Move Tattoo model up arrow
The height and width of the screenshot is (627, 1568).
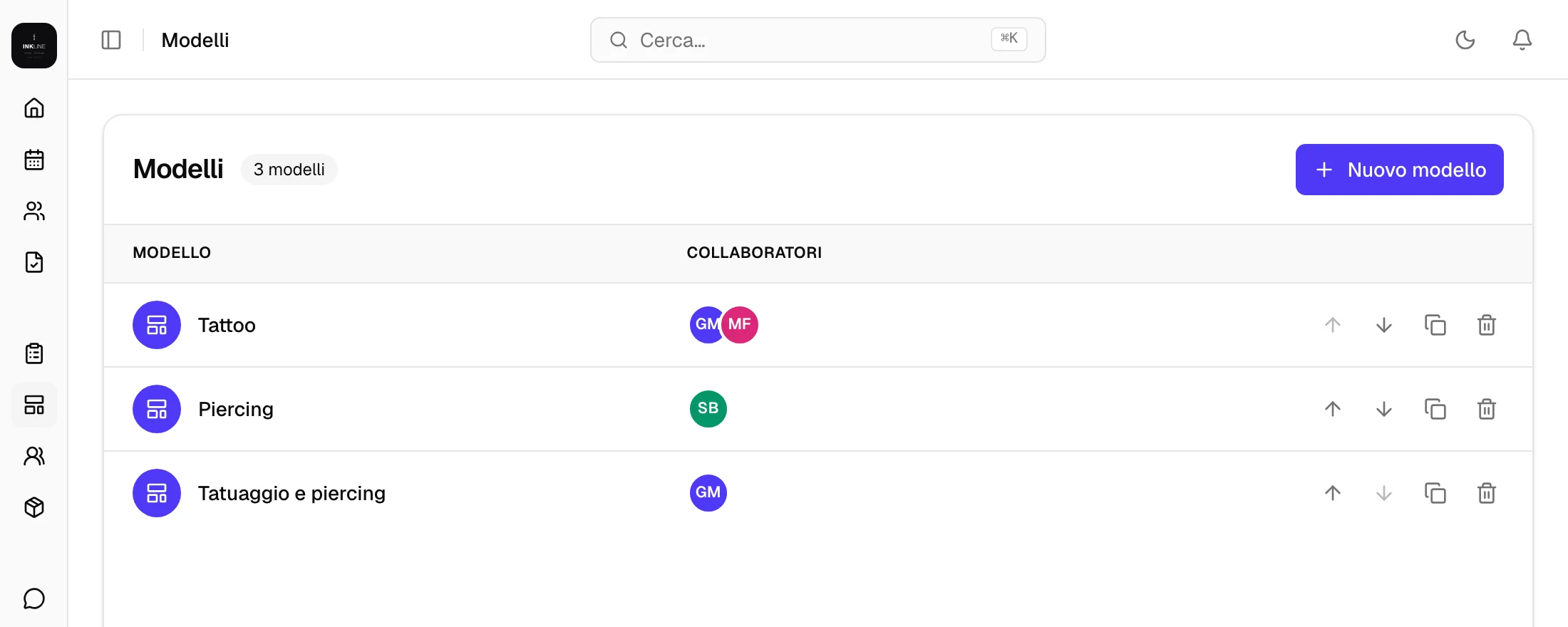point(1333,325)
